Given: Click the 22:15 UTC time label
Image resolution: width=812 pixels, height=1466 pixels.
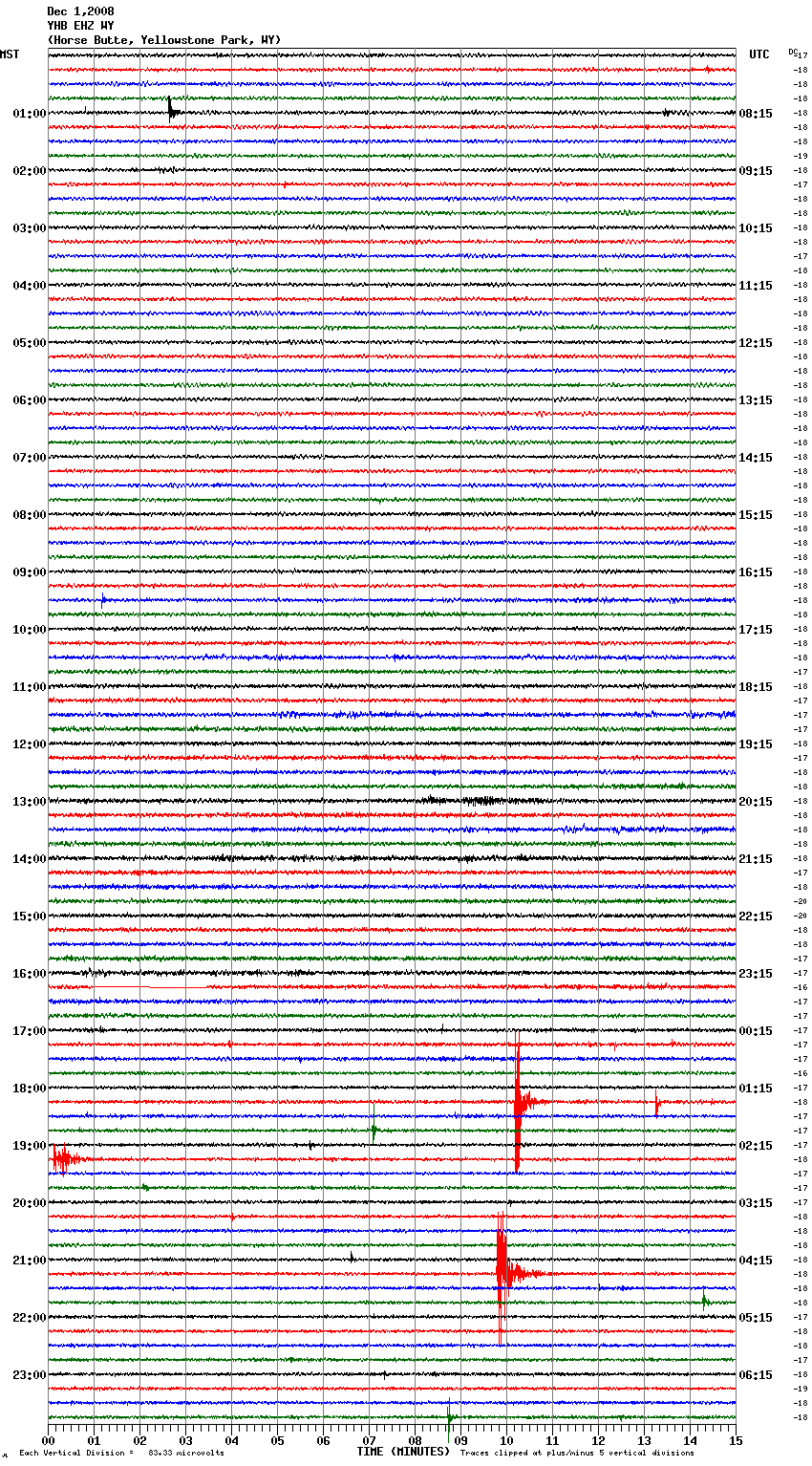Looking at the screenshot, I should click(x=756, y=916).
